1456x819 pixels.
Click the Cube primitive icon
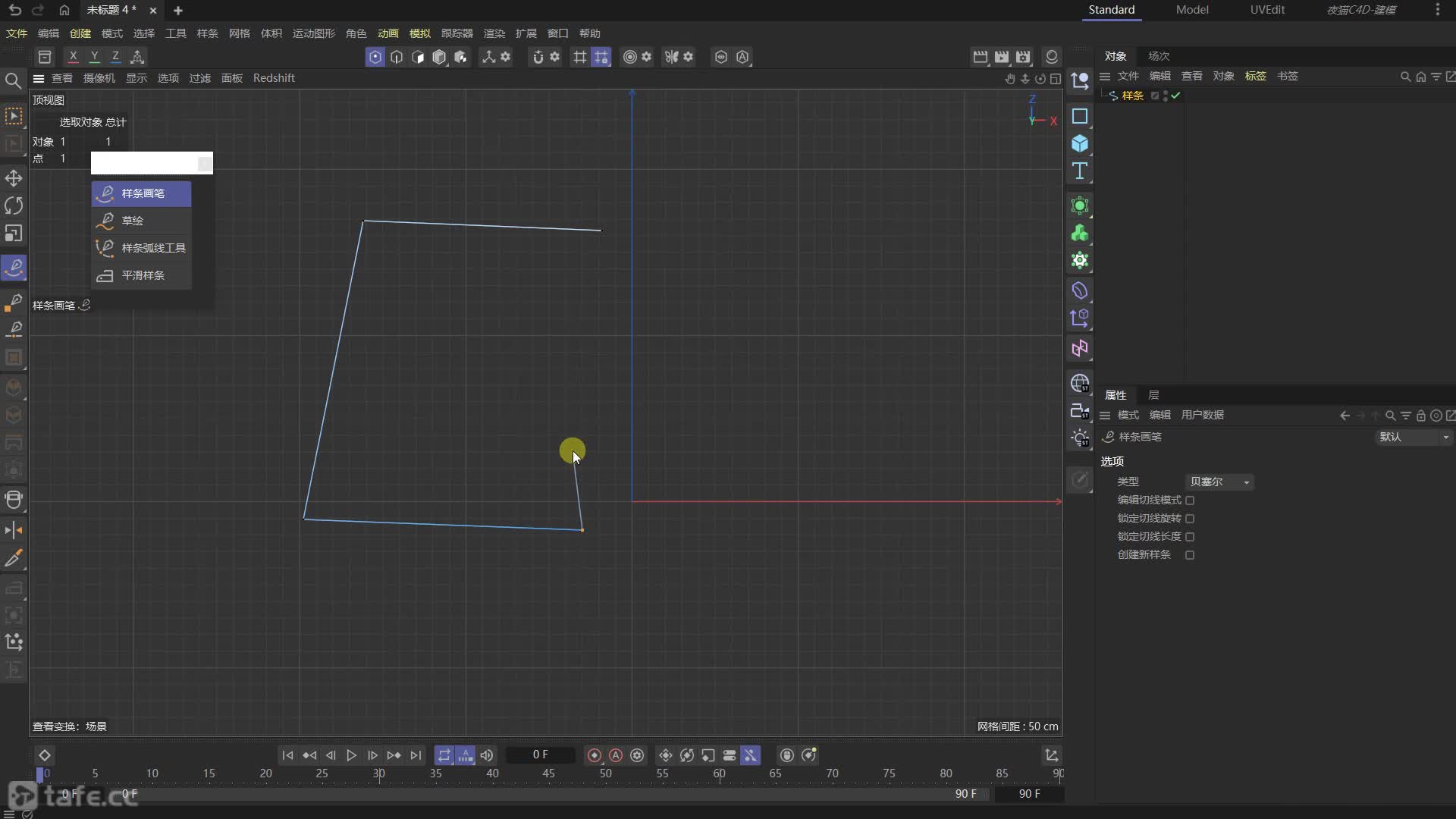coord(1080,143)
